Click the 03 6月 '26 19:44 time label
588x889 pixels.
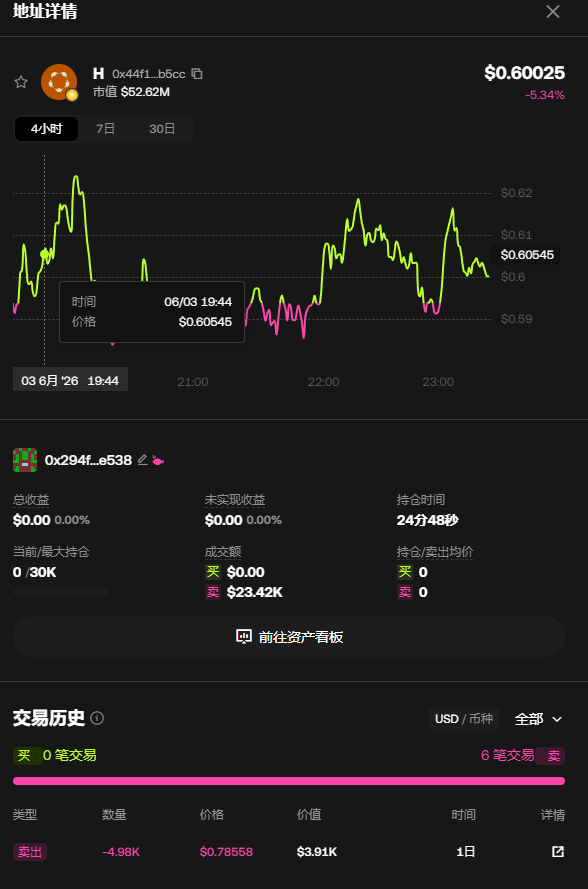[x=70, y=380]
